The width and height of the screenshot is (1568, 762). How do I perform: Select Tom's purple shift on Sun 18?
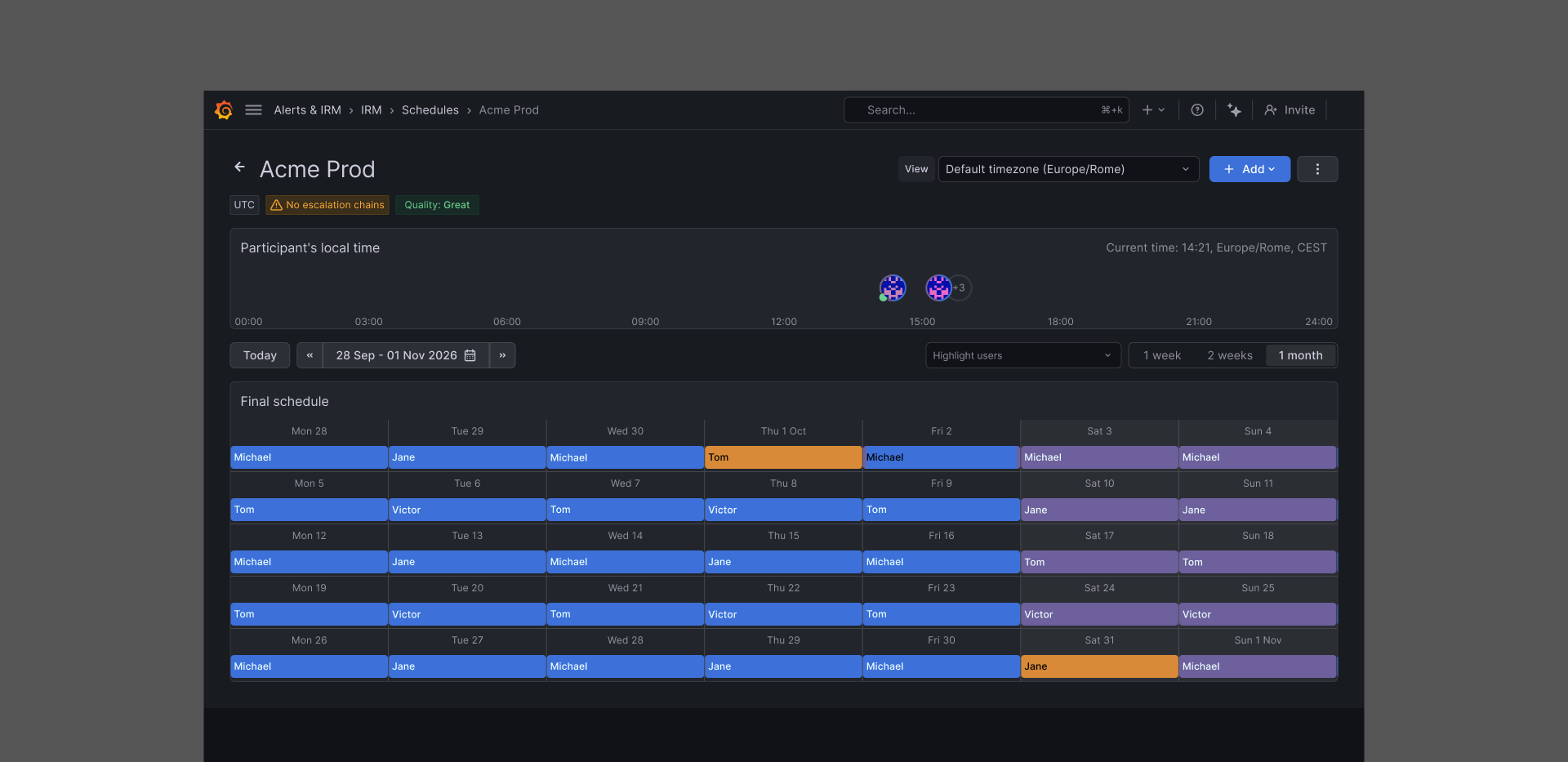(1258, 562)
